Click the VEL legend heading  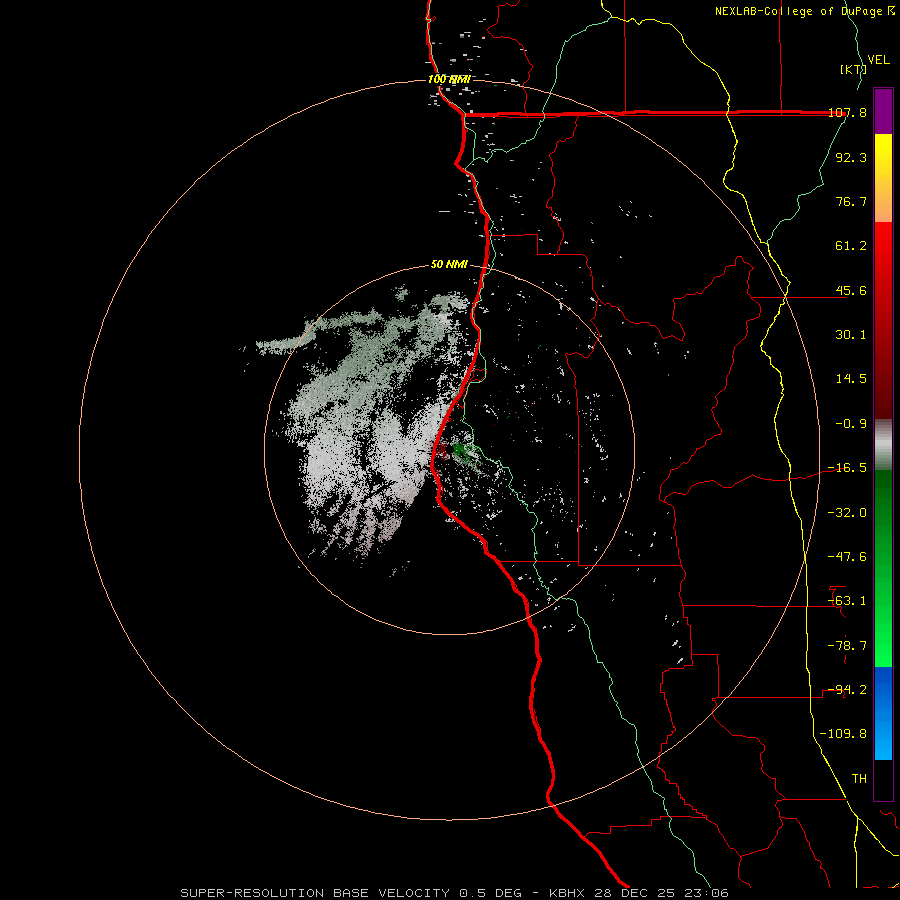click(878, 60)
